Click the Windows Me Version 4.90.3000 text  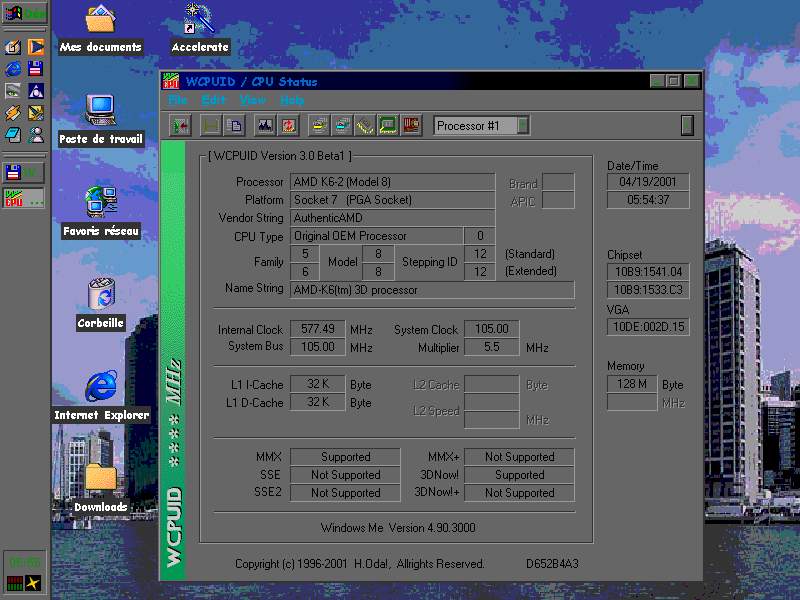[398, 528]
